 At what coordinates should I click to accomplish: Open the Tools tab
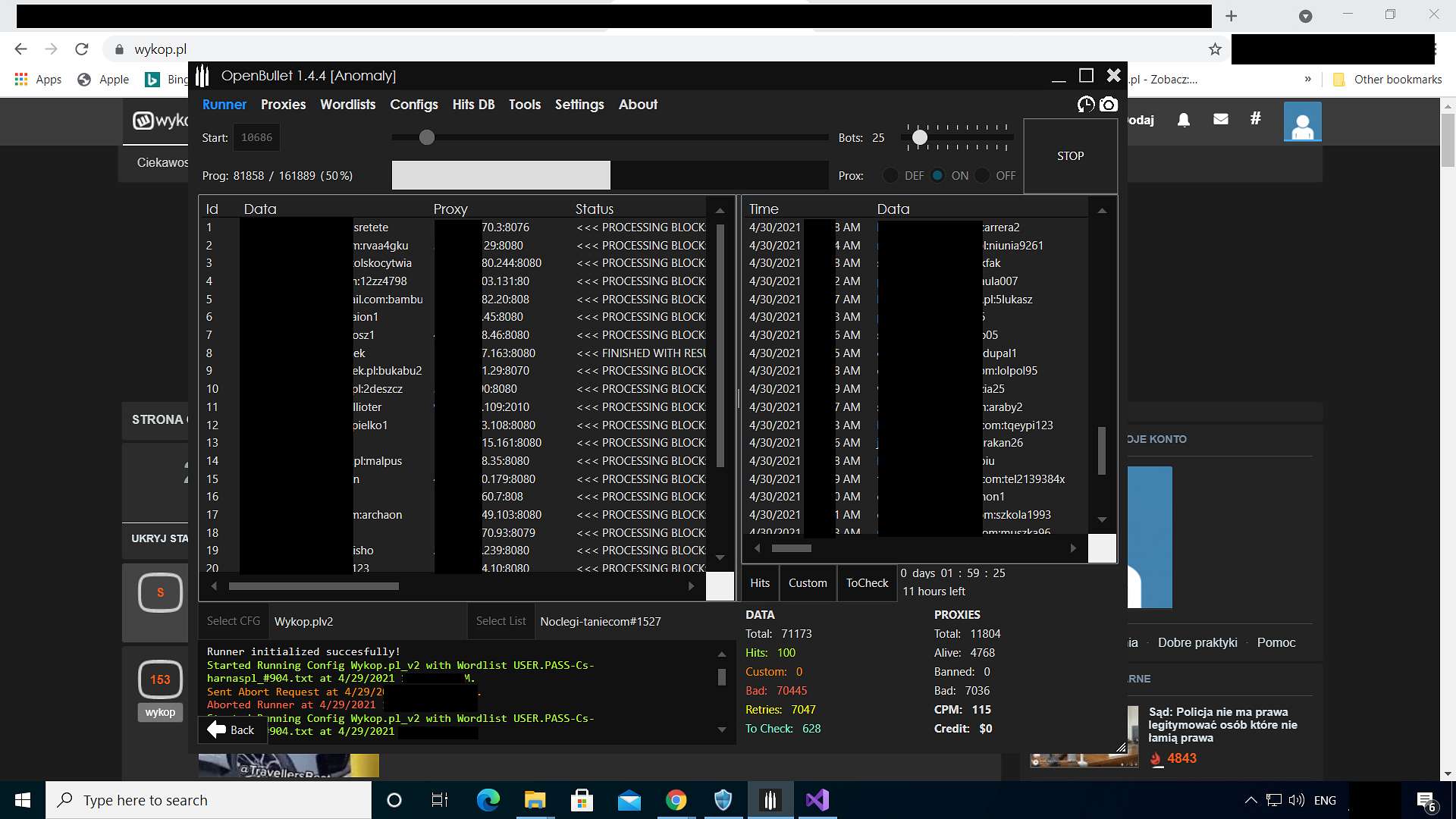525,105
